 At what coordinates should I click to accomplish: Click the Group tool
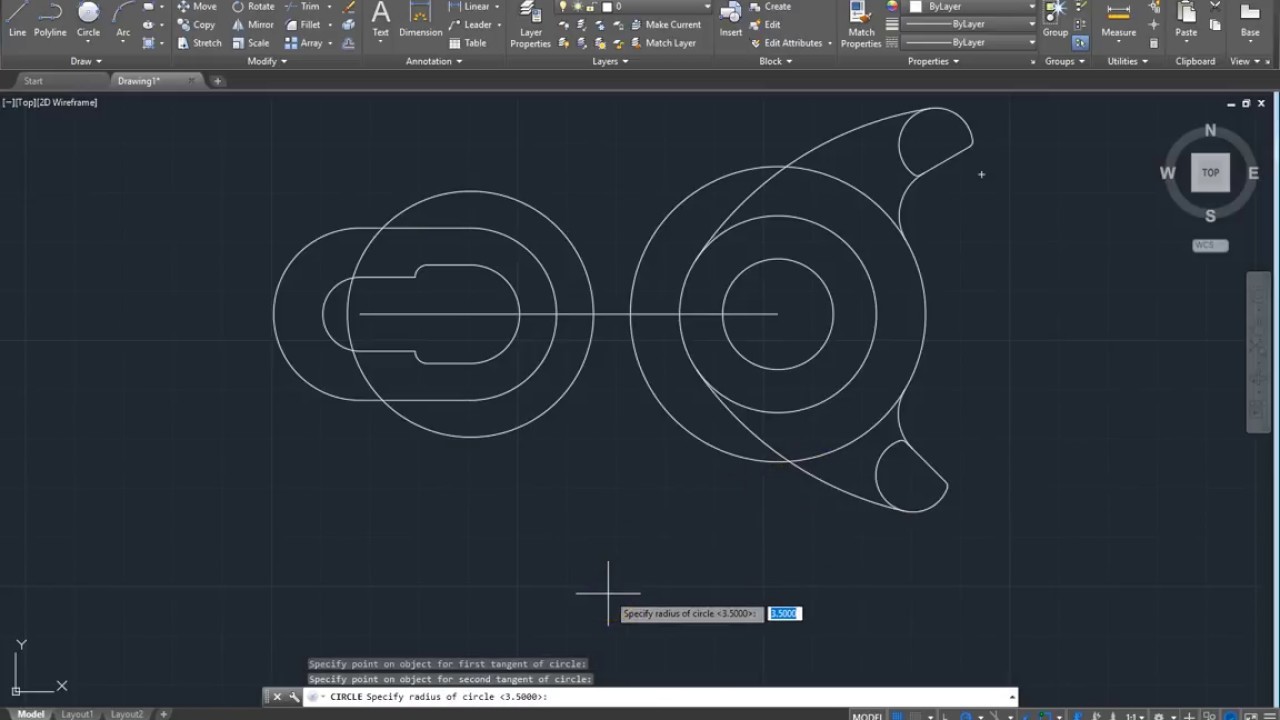[x=1055, y=19]
